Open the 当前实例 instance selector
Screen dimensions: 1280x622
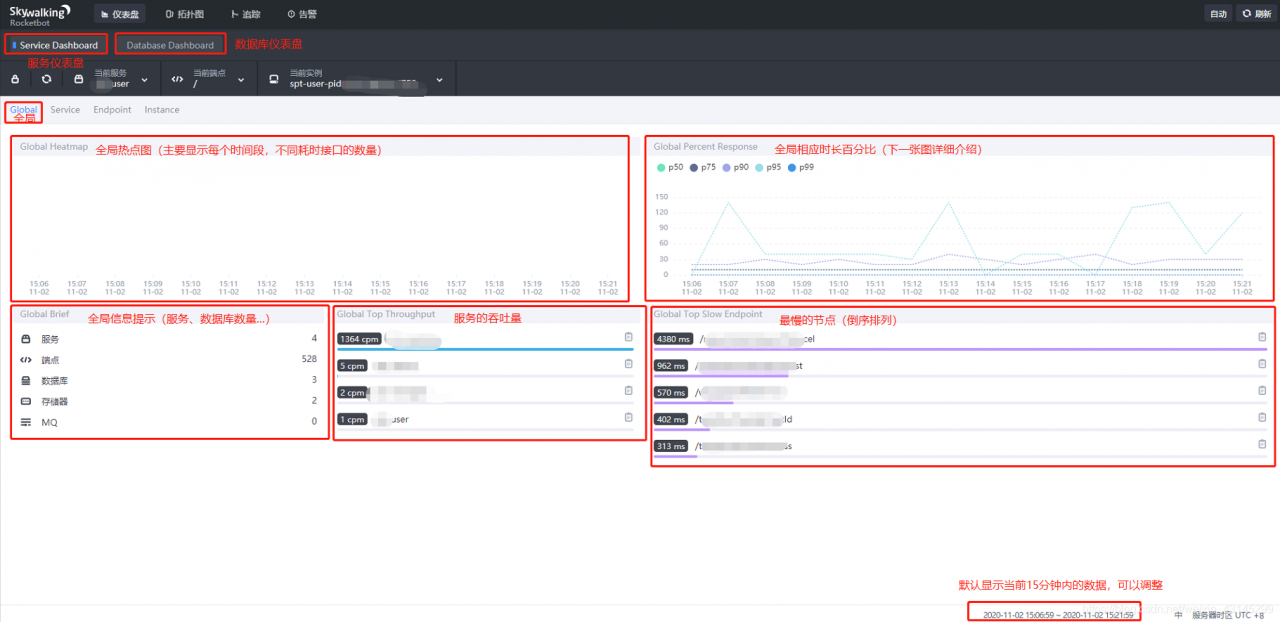tap(356, 79)
